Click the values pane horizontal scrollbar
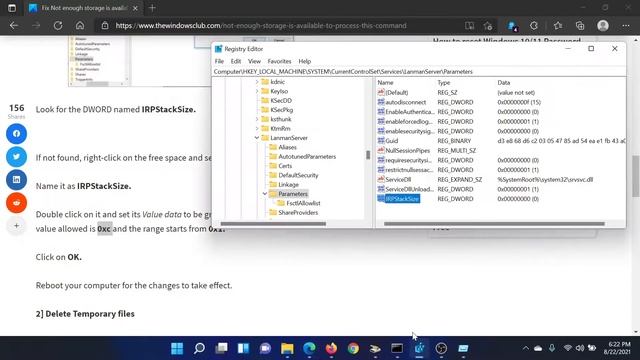640x360 pixels. [x=494, y=224]
